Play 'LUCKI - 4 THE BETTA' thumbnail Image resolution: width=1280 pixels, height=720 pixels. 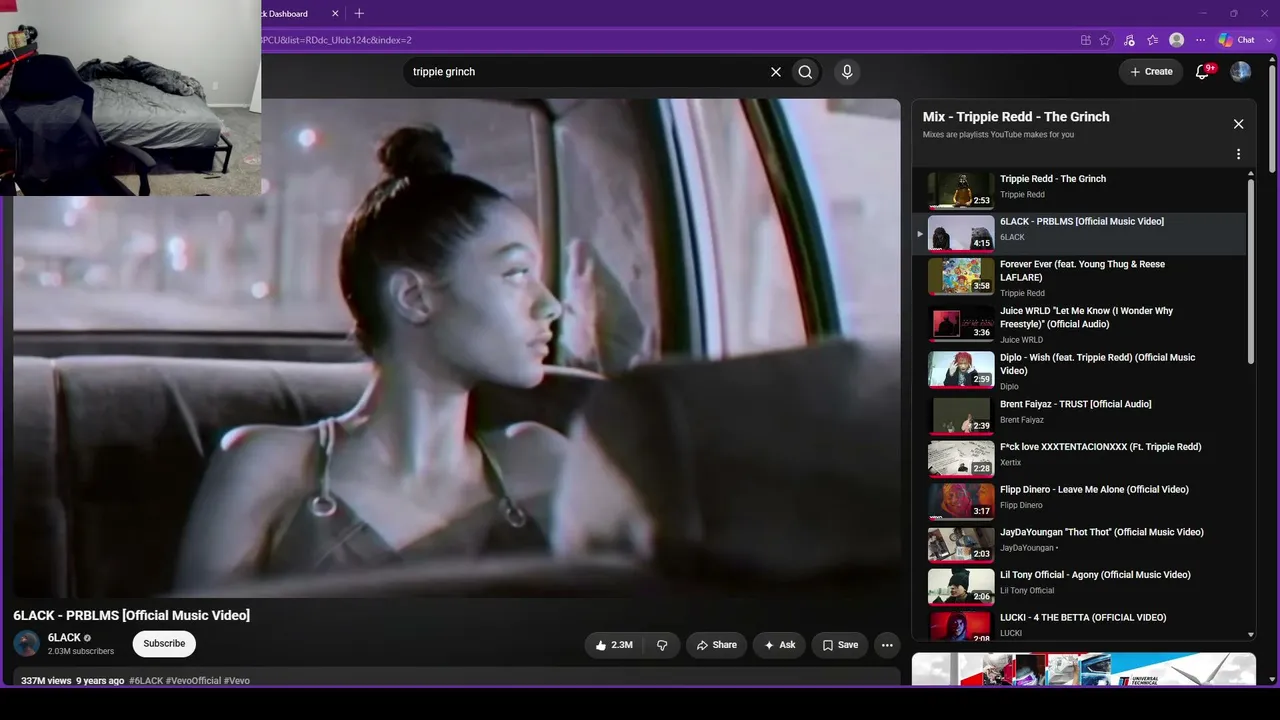point(961,626)
